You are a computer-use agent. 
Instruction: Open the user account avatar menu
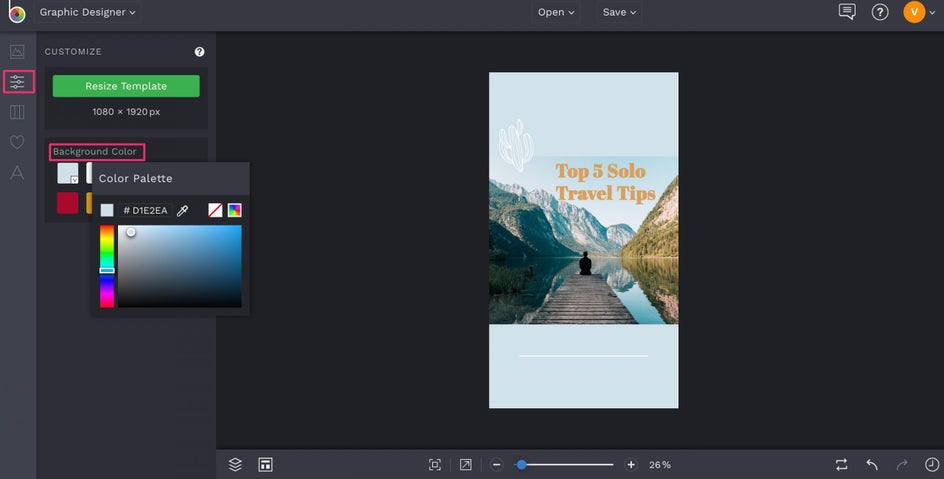click(914, 13)
